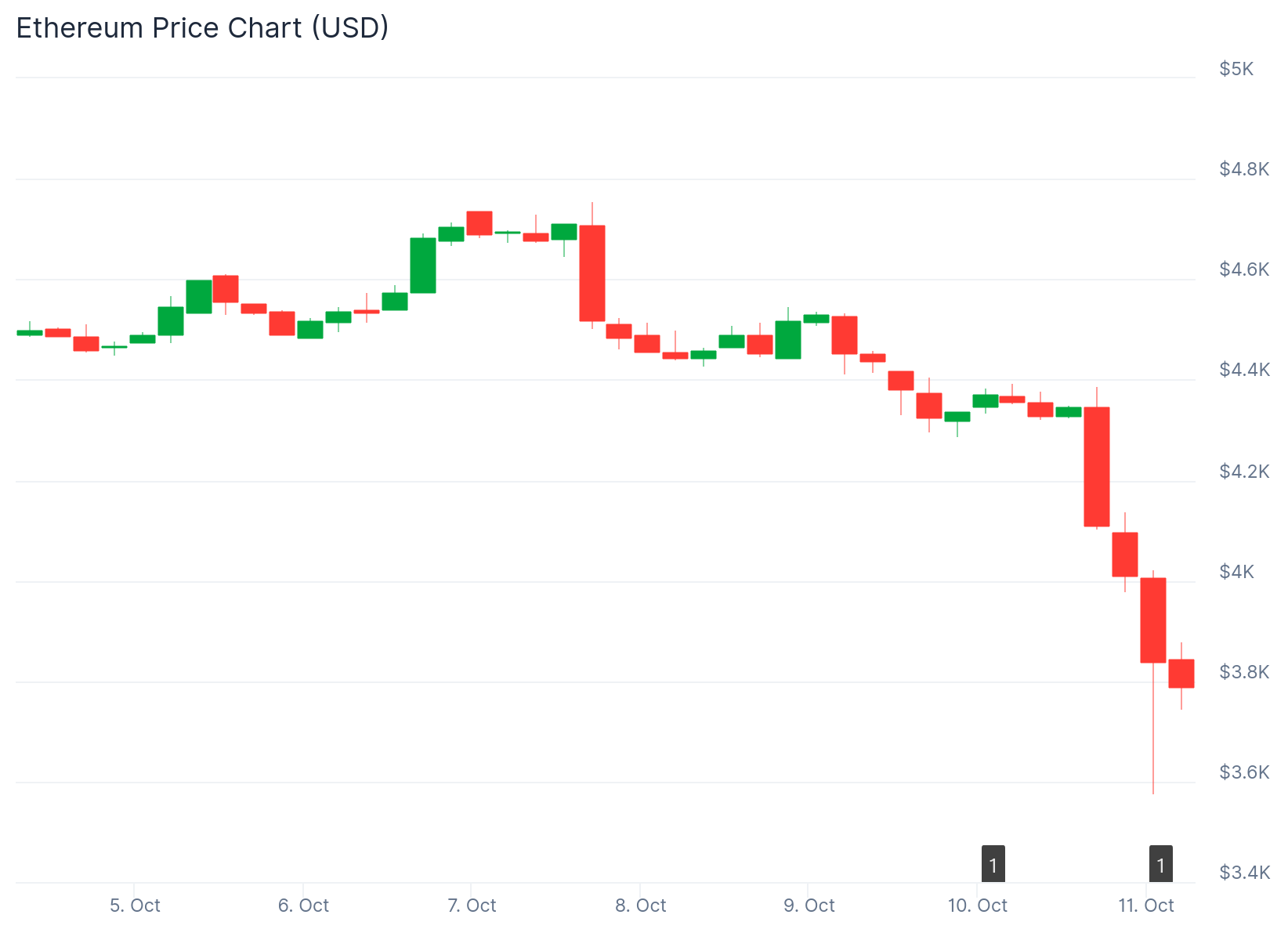
Task: Click the red candle with longest lower wick
Action: tap(1153, 620)
